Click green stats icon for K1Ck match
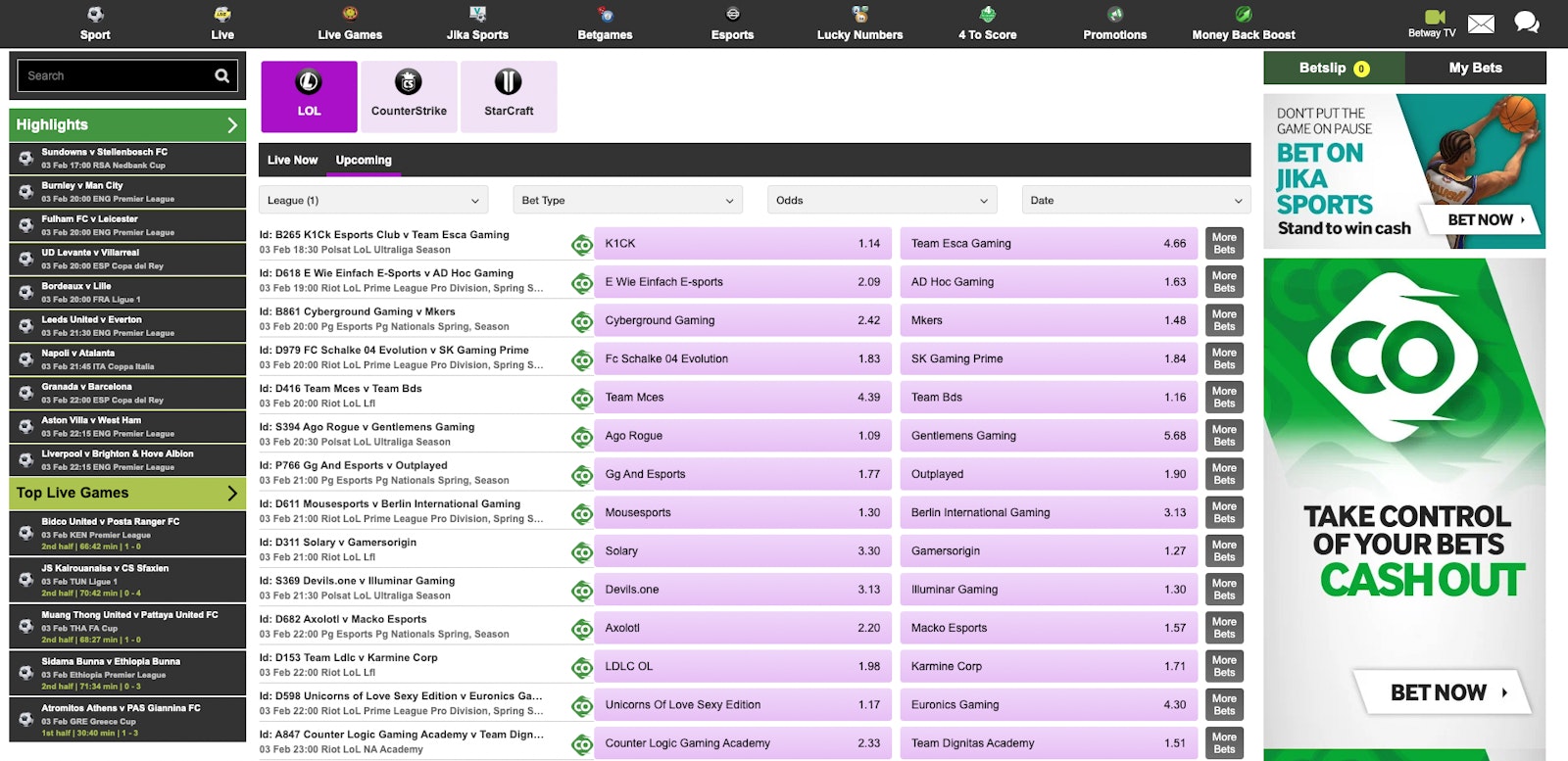 click(582, 245)
